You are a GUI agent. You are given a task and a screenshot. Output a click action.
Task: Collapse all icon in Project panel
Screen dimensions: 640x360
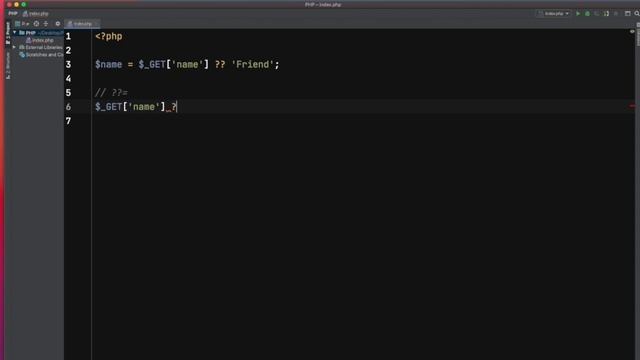[46, 24]
